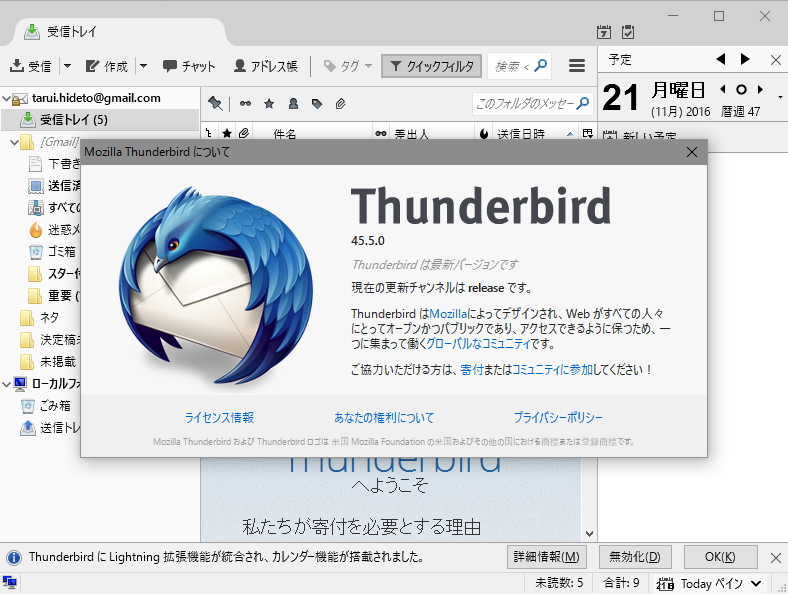This screenshot has width=788, height=594.
Task: Sort by the junk status flame column
Action: click(x=484, y=133)
